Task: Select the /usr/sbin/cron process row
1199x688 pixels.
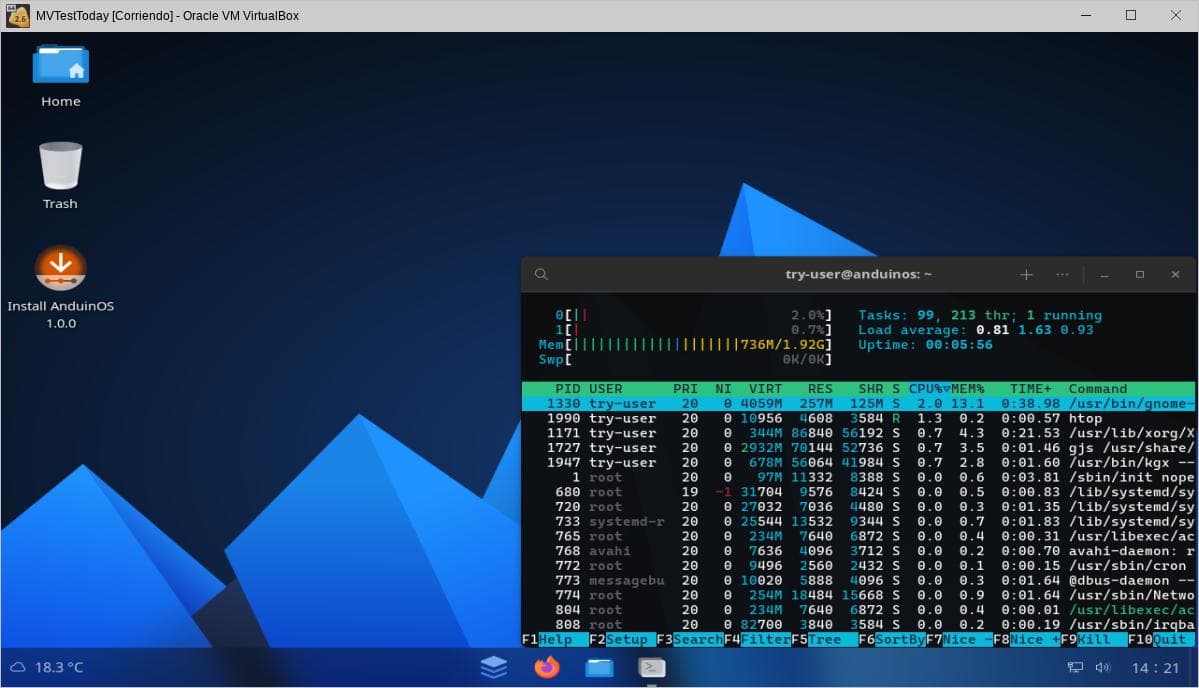Action: (x=859, y=566)
